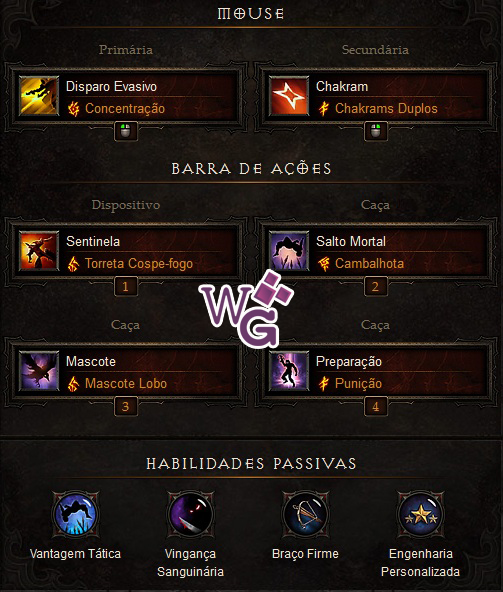Viewport: 503px width, 592px height.
Task: Select the Disparo Evasivo skill icon
Action: pos(39,96)
